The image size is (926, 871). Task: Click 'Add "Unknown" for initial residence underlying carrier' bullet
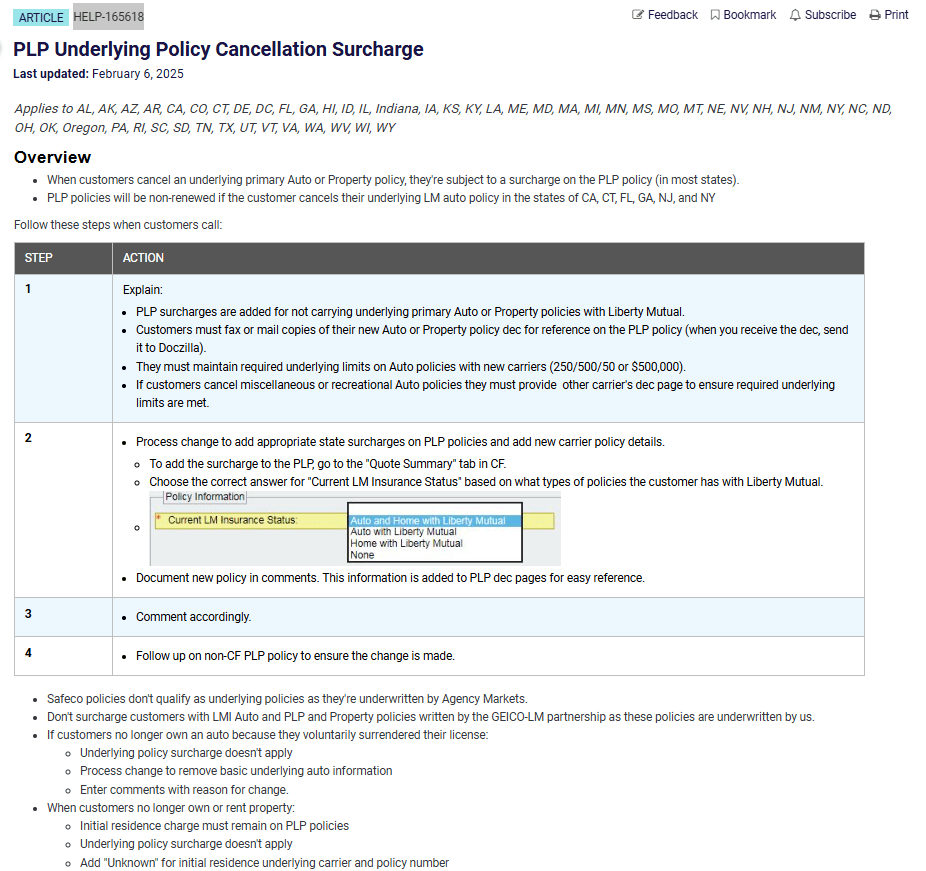[265, 863]
